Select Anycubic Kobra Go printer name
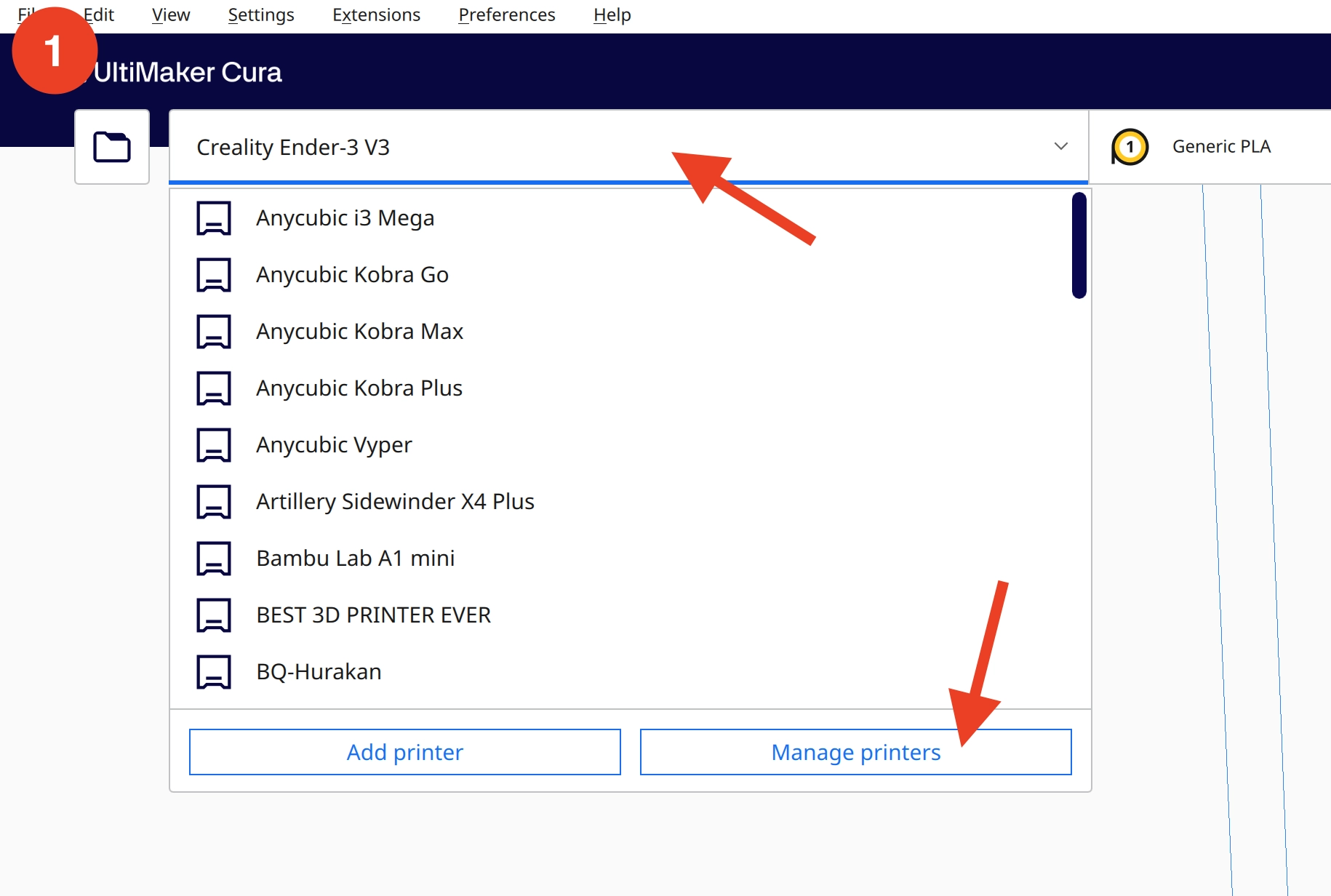The image size is (1331, 896). (353, 275)
